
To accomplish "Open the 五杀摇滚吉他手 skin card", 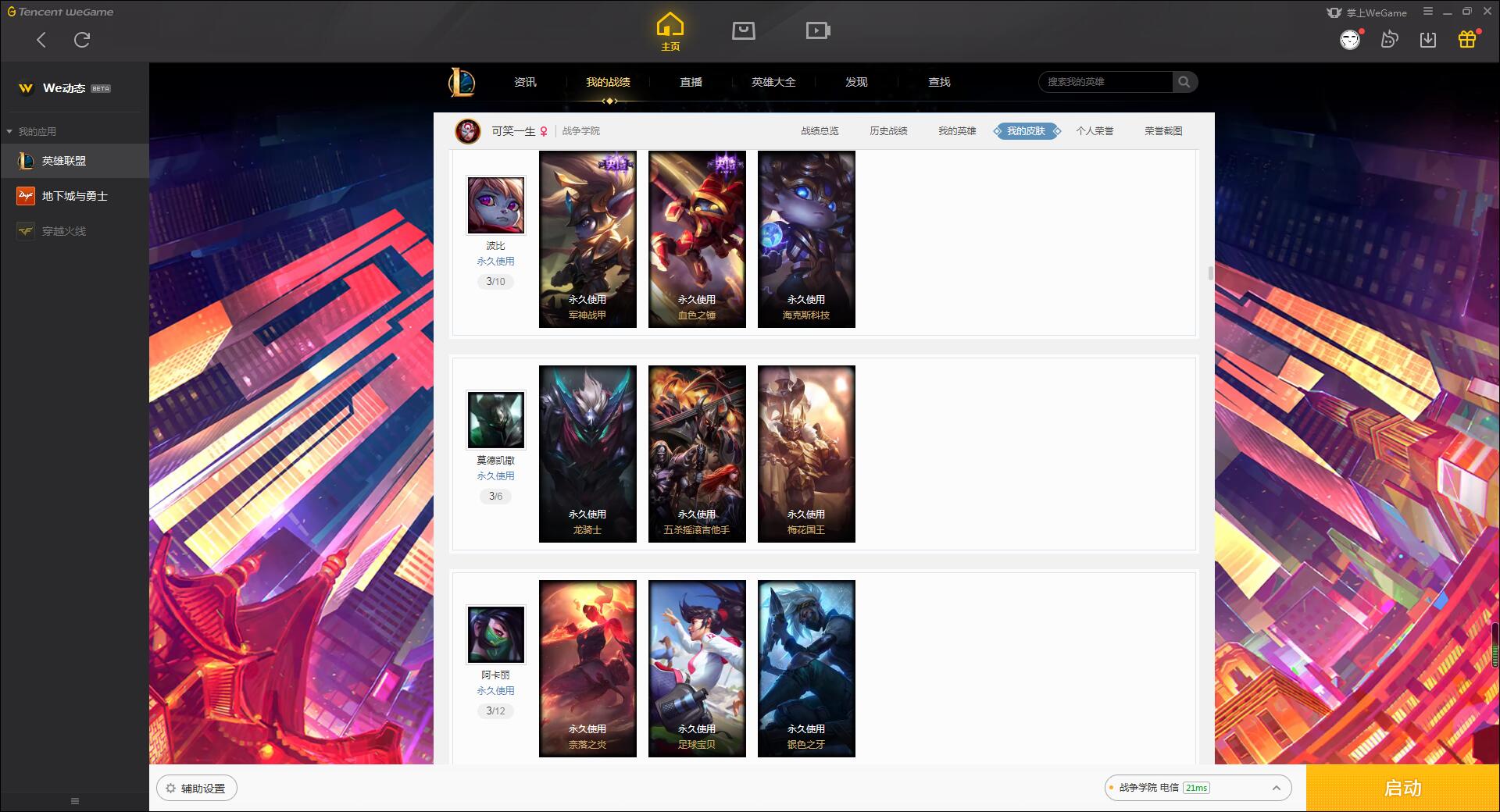I will pyautogui.click(x=697, y=454).
